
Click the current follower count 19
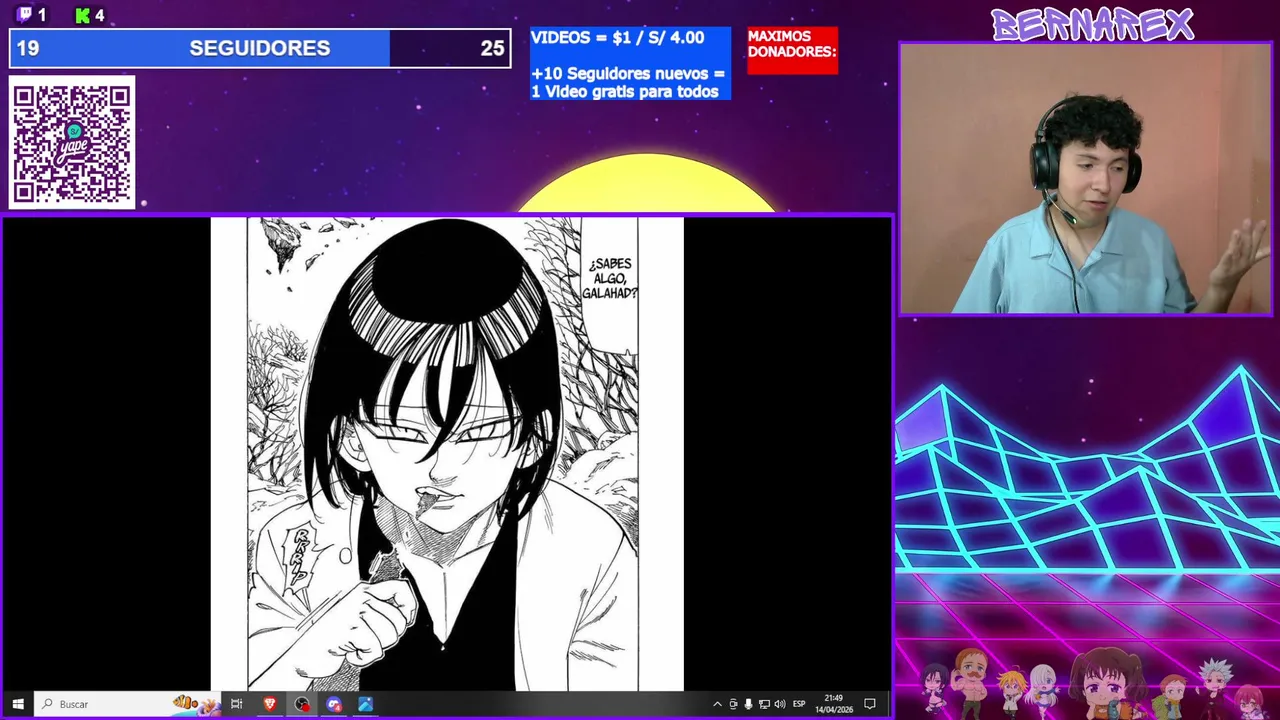pyautogui.click(x=27, y=48)
